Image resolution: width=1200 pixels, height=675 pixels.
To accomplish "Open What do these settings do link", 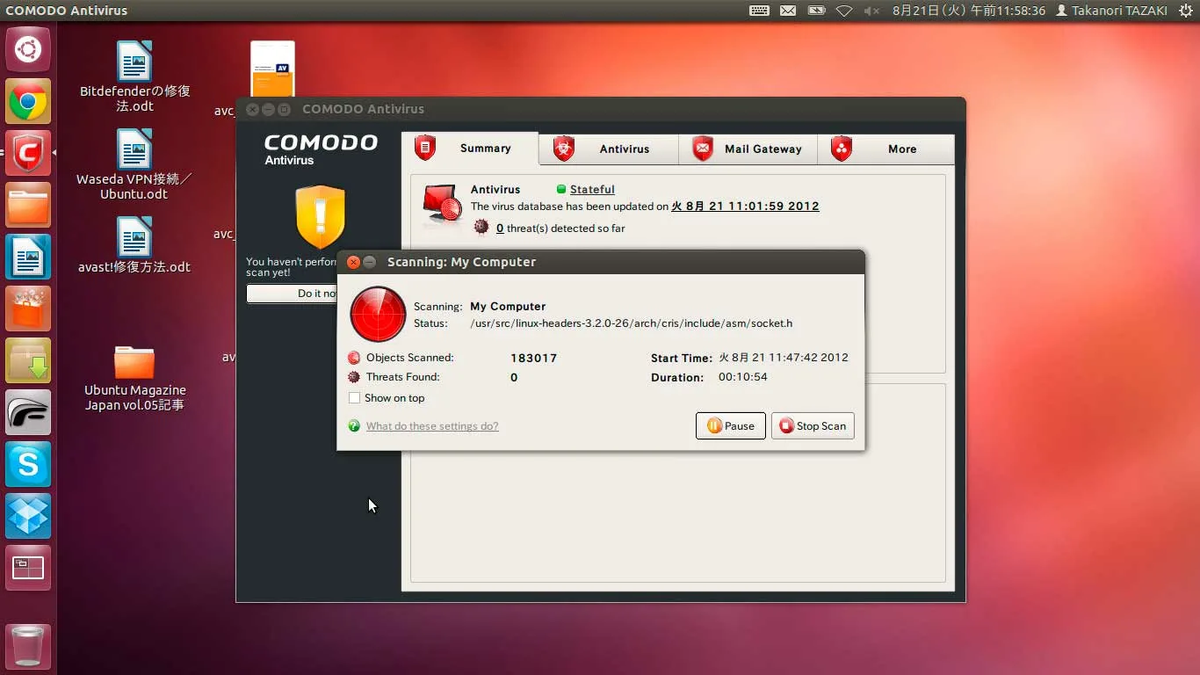I will 432,426.
